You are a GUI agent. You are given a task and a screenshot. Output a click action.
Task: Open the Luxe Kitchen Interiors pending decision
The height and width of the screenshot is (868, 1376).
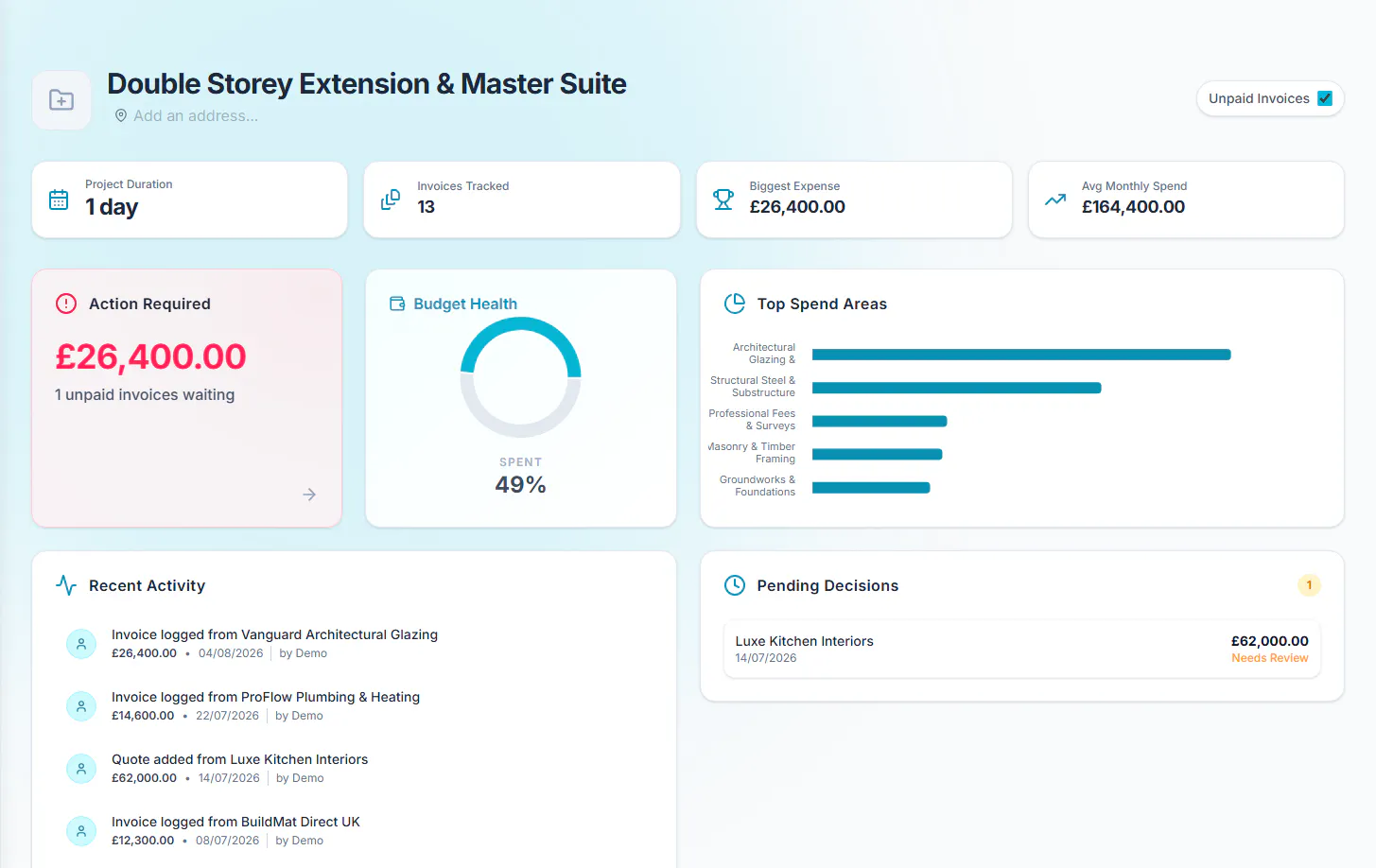1022,649
